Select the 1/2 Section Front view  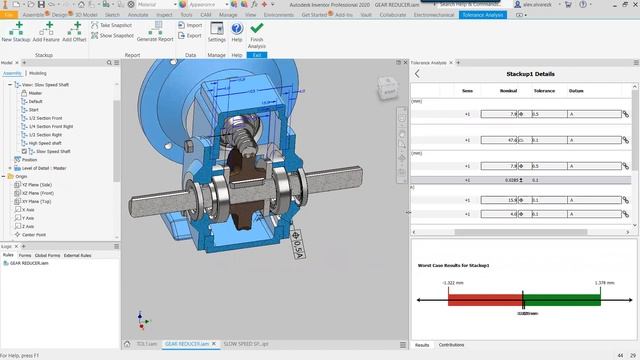[45, 118]
